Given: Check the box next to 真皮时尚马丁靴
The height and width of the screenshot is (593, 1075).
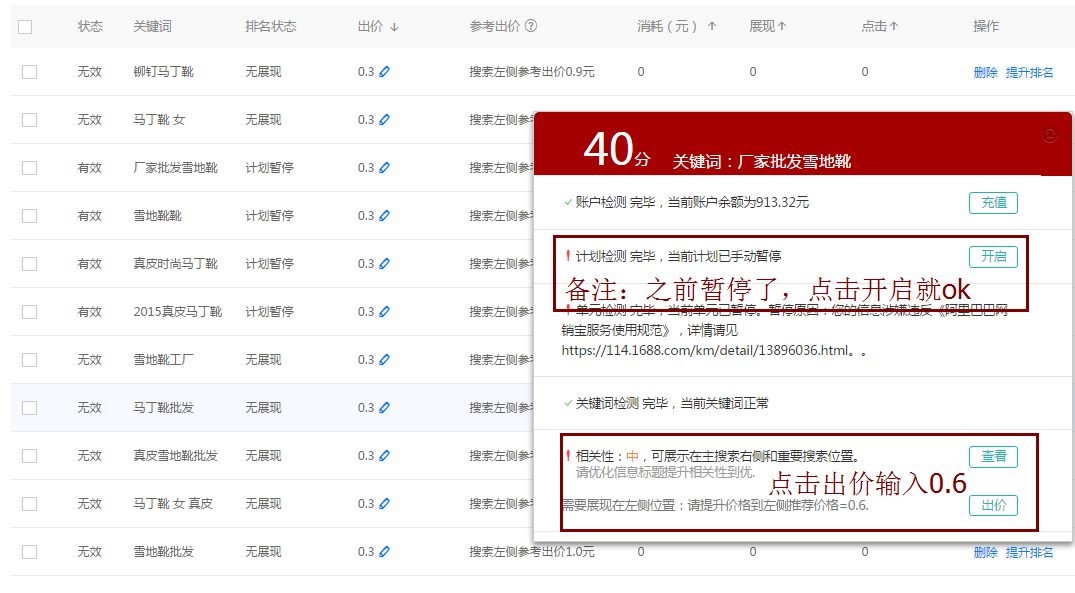Looking at the screenshot, I should click(x=29, y=264).
